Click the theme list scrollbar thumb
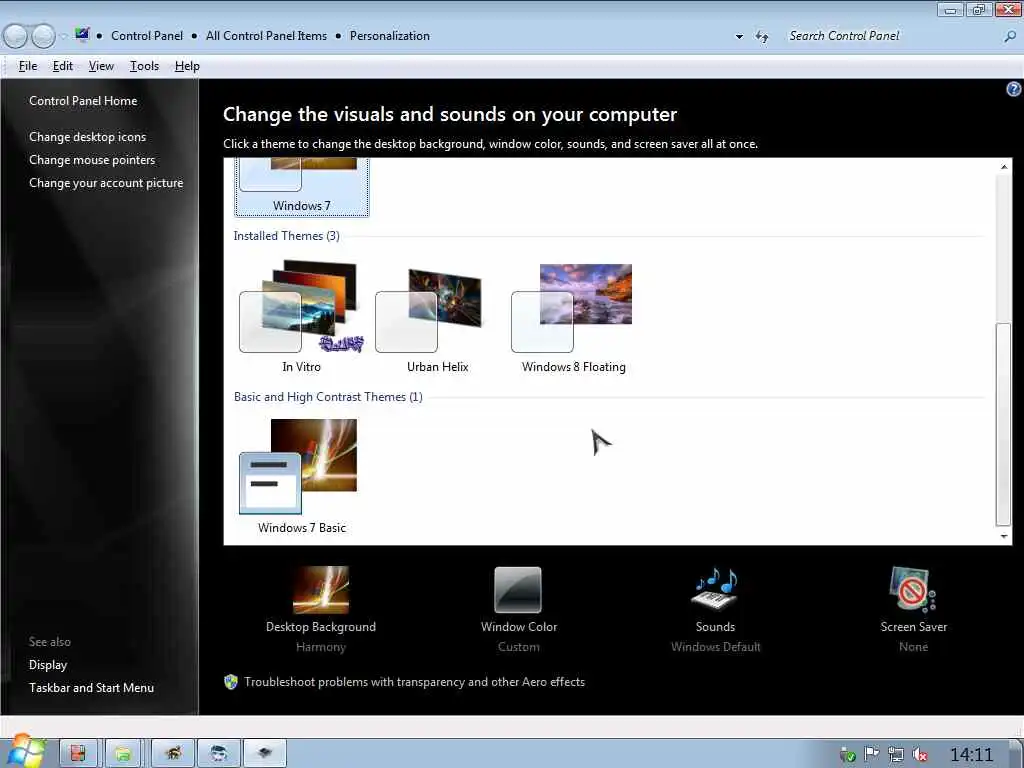Image resolution: width=1024 pixels, height=768 pixels. [1004, 423]
